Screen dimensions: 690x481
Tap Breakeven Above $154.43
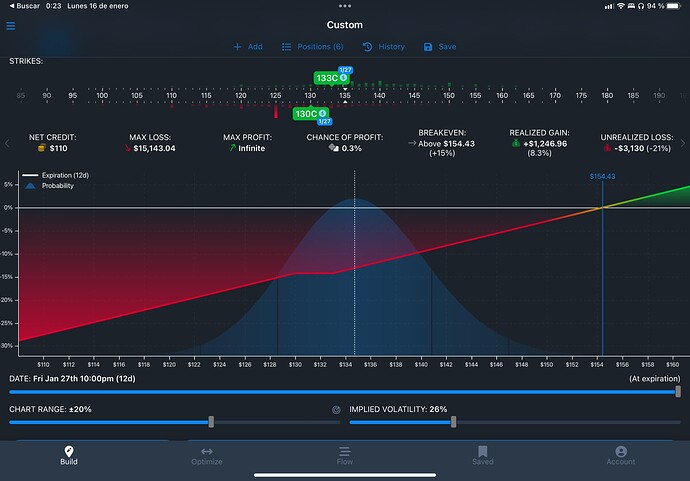pyautogui.click(x=446, y=144)
